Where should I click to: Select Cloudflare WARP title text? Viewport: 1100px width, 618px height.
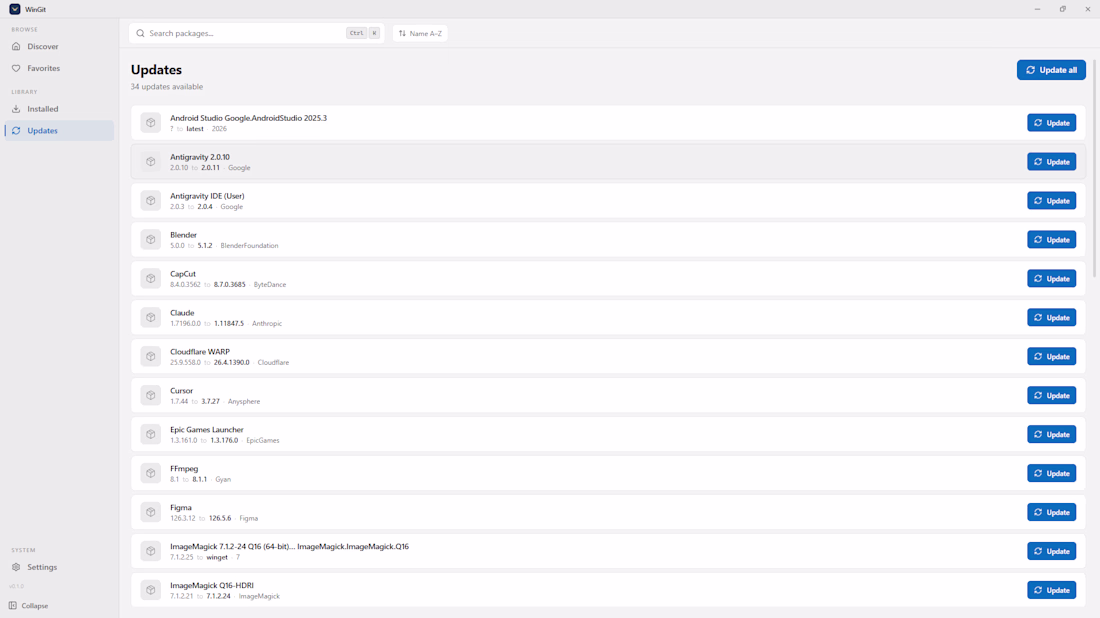tap(200, 351)
